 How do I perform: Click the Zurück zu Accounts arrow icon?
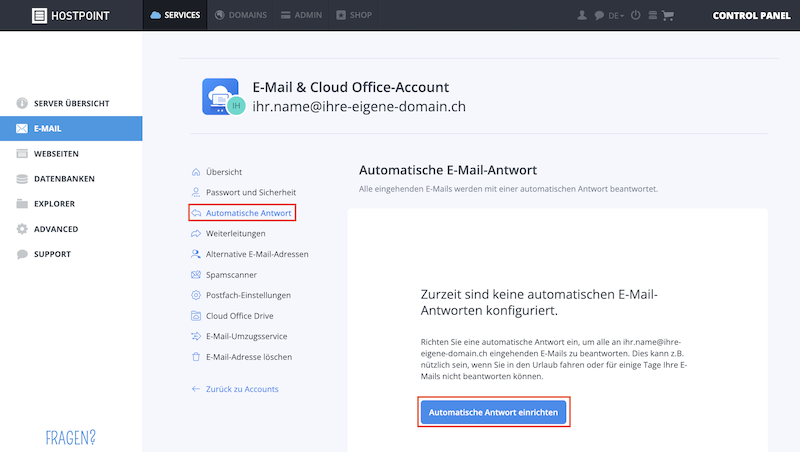(196, 389)
